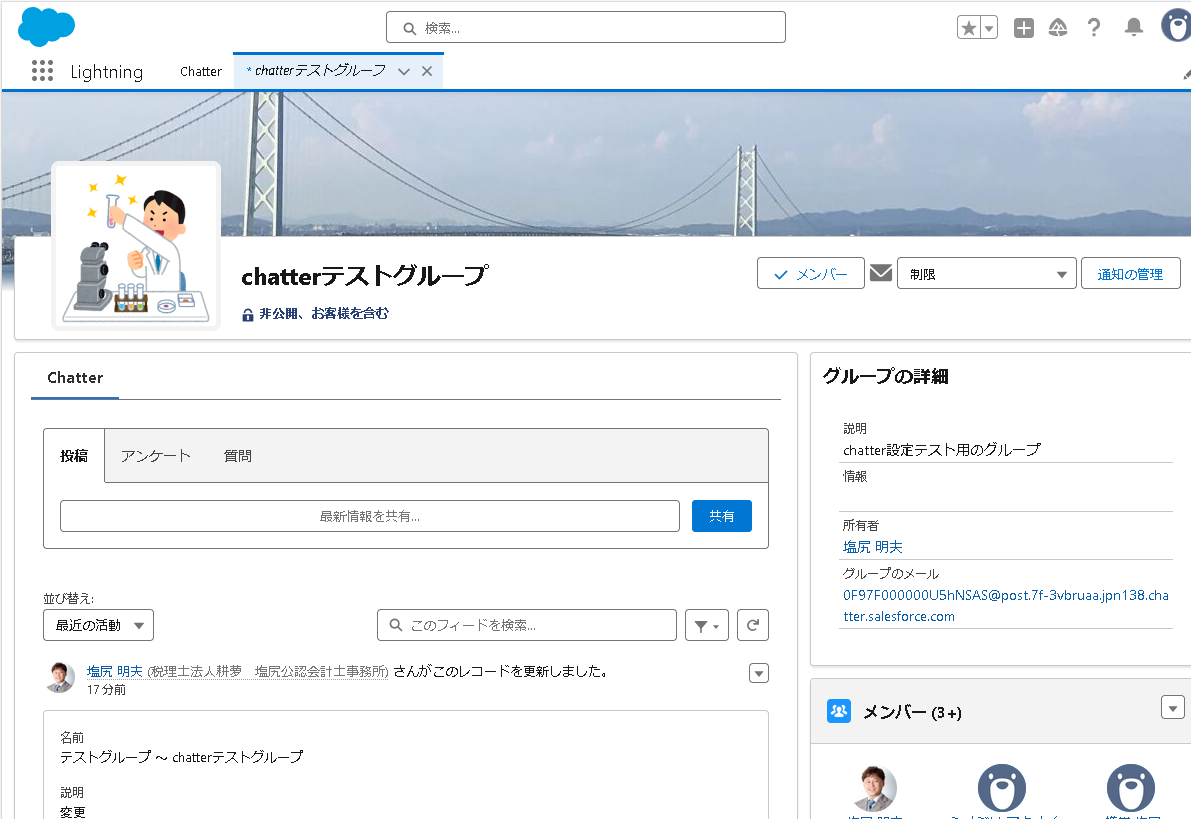Click the feed post author's avatar
This screenshot has height=819, width=1191.
[x=60, y=677]
